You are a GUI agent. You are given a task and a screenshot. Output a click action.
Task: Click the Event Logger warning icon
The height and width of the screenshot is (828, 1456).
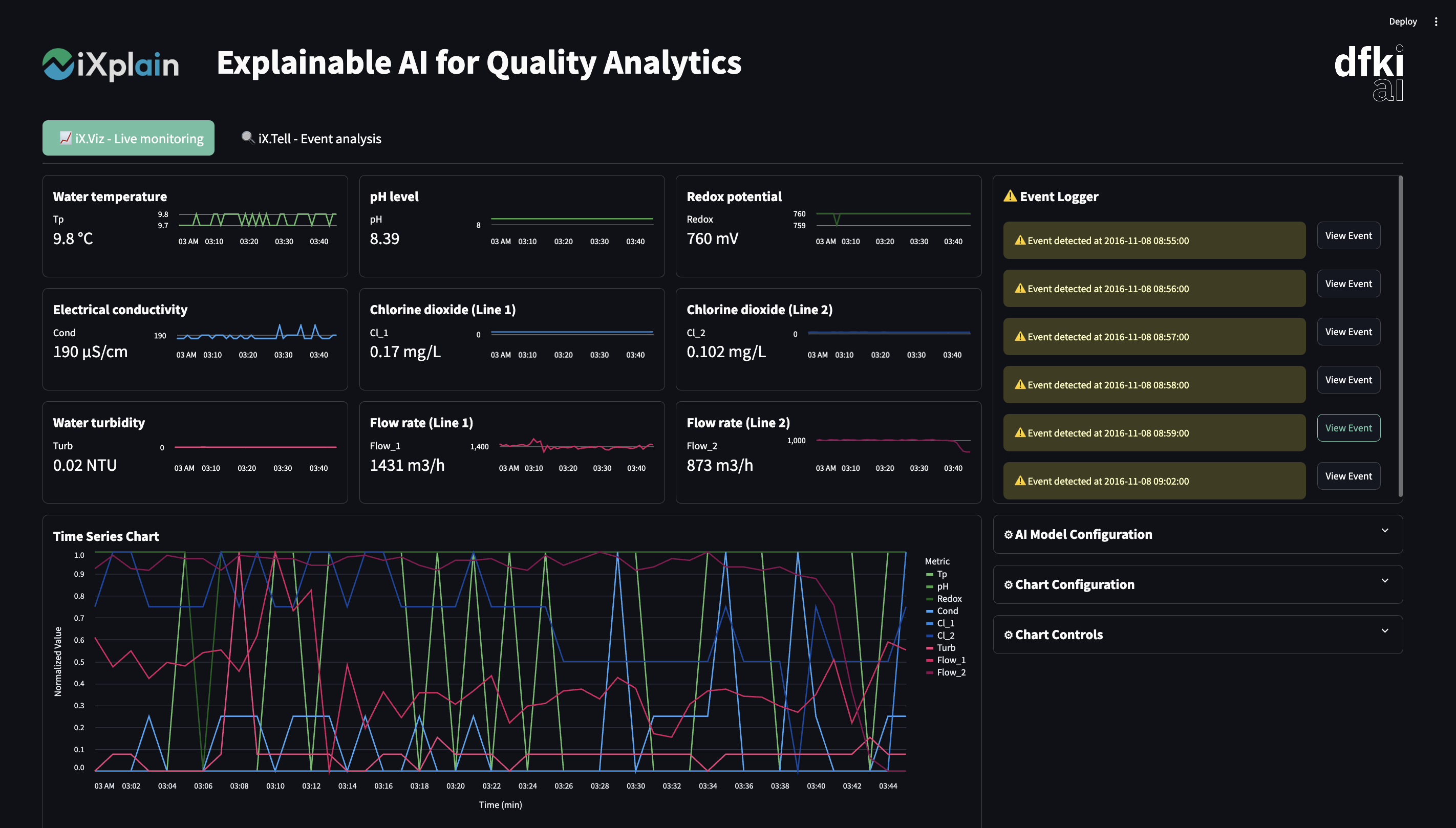tap(1010, 196)
